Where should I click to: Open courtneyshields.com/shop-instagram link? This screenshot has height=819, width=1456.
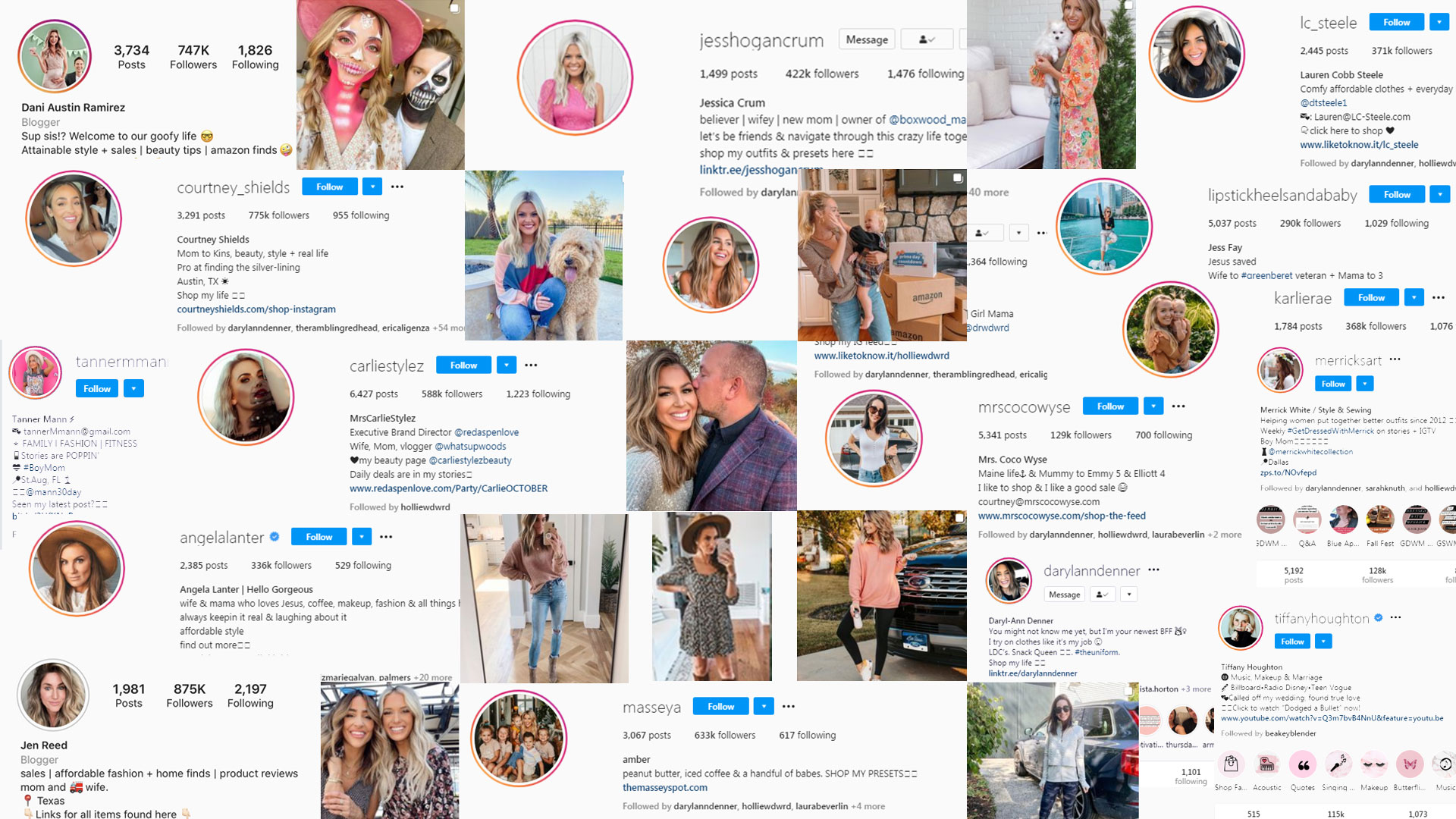256,309
